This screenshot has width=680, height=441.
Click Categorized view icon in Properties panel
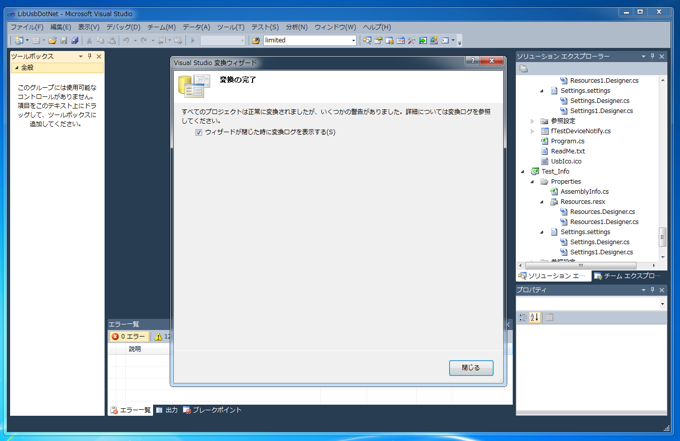coord(523,317)
